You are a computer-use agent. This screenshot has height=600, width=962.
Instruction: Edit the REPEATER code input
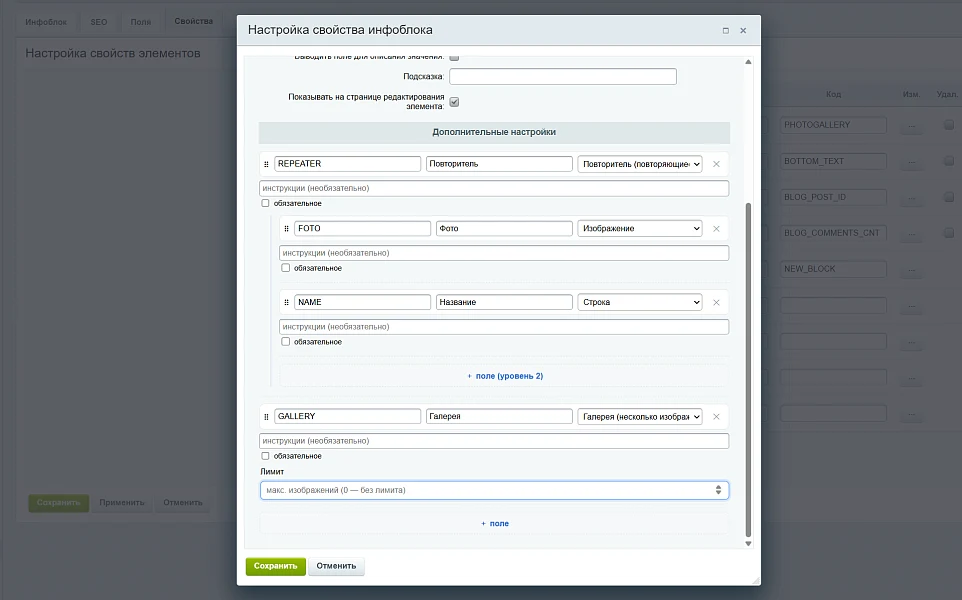tap(347, 164)
